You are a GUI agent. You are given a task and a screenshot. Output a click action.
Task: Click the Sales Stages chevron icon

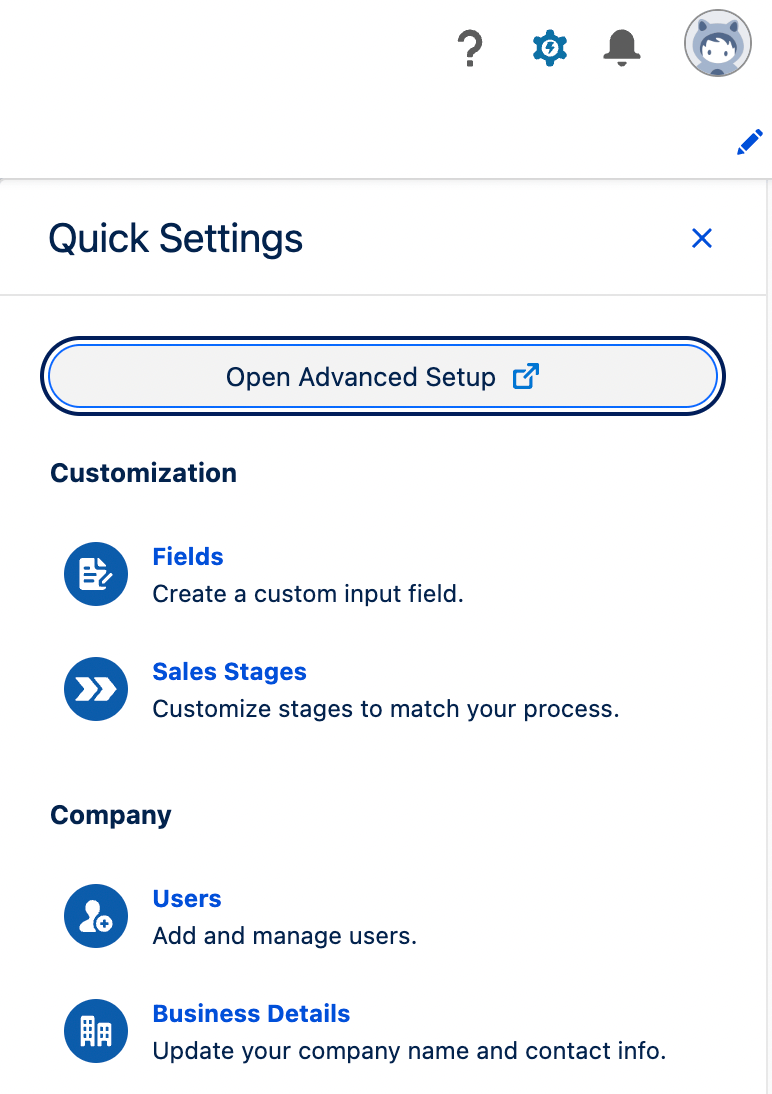pos(96,689)
